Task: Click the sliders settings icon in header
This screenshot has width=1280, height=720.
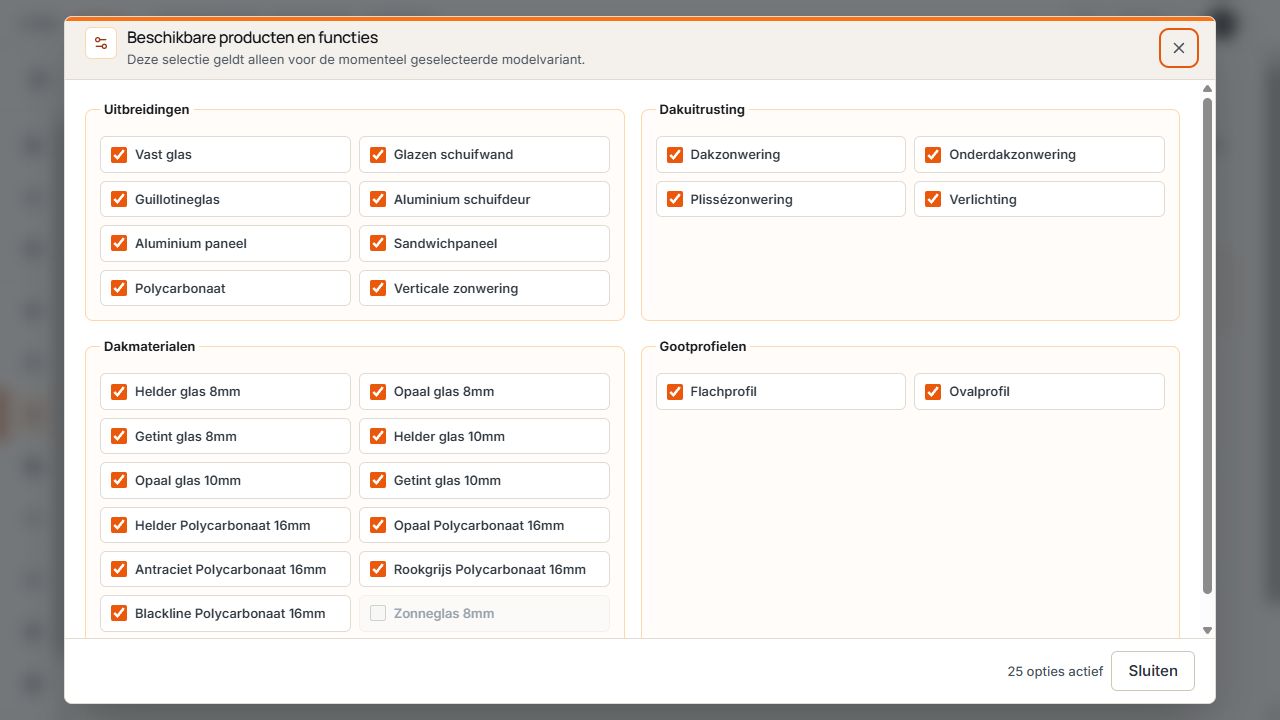Action: pyautogui.click(x=101, y=43)
